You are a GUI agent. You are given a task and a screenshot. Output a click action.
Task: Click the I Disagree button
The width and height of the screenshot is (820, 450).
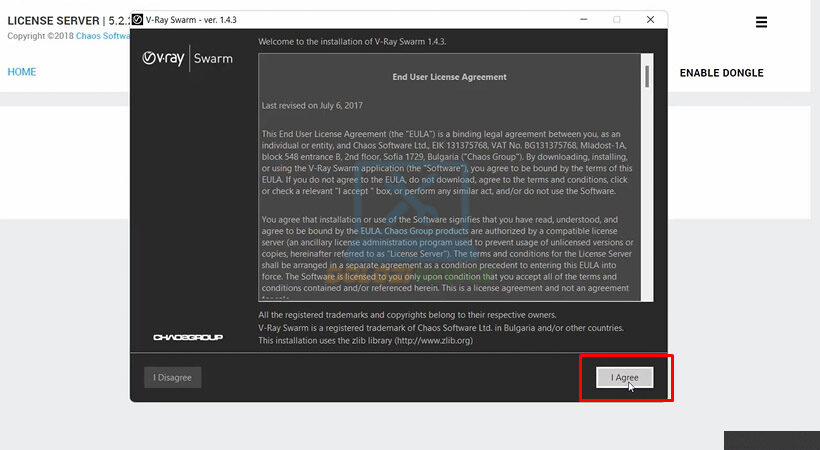pos(173,377)
